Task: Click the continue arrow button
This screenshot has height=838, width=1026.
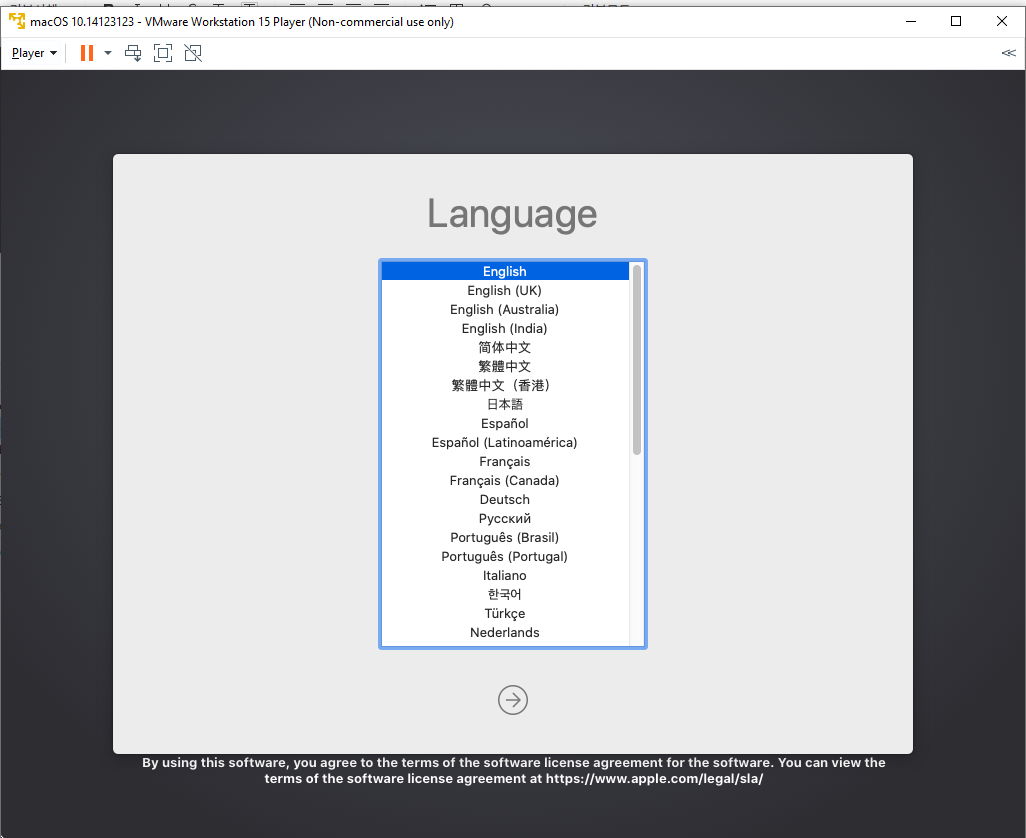Action: pyautogui.click(x=512, y=700)
